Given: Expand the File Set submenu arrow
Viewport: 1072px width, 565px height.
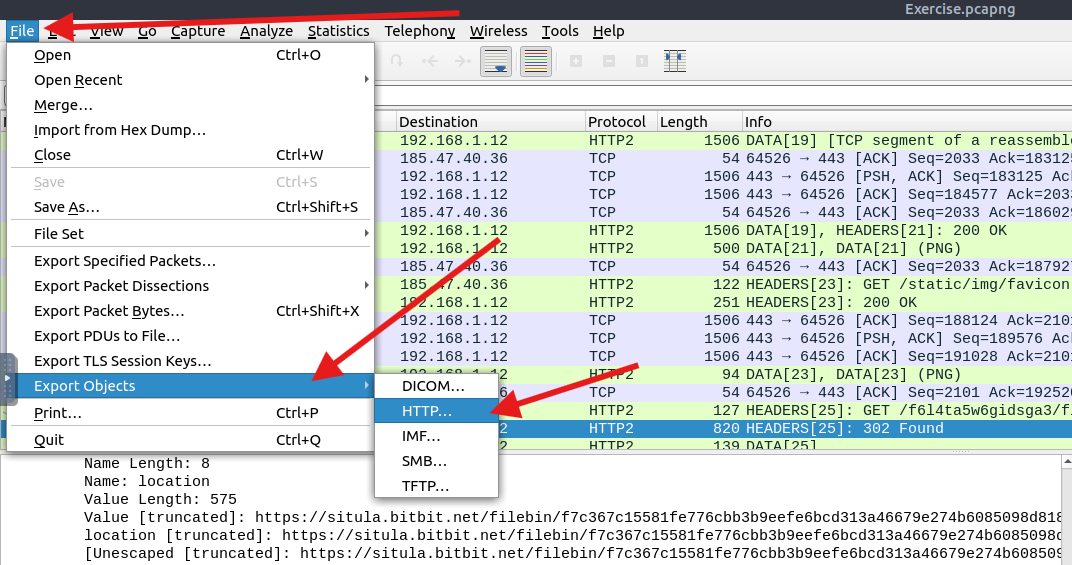Looking at the screenshot, I should (x=366, y=233).
